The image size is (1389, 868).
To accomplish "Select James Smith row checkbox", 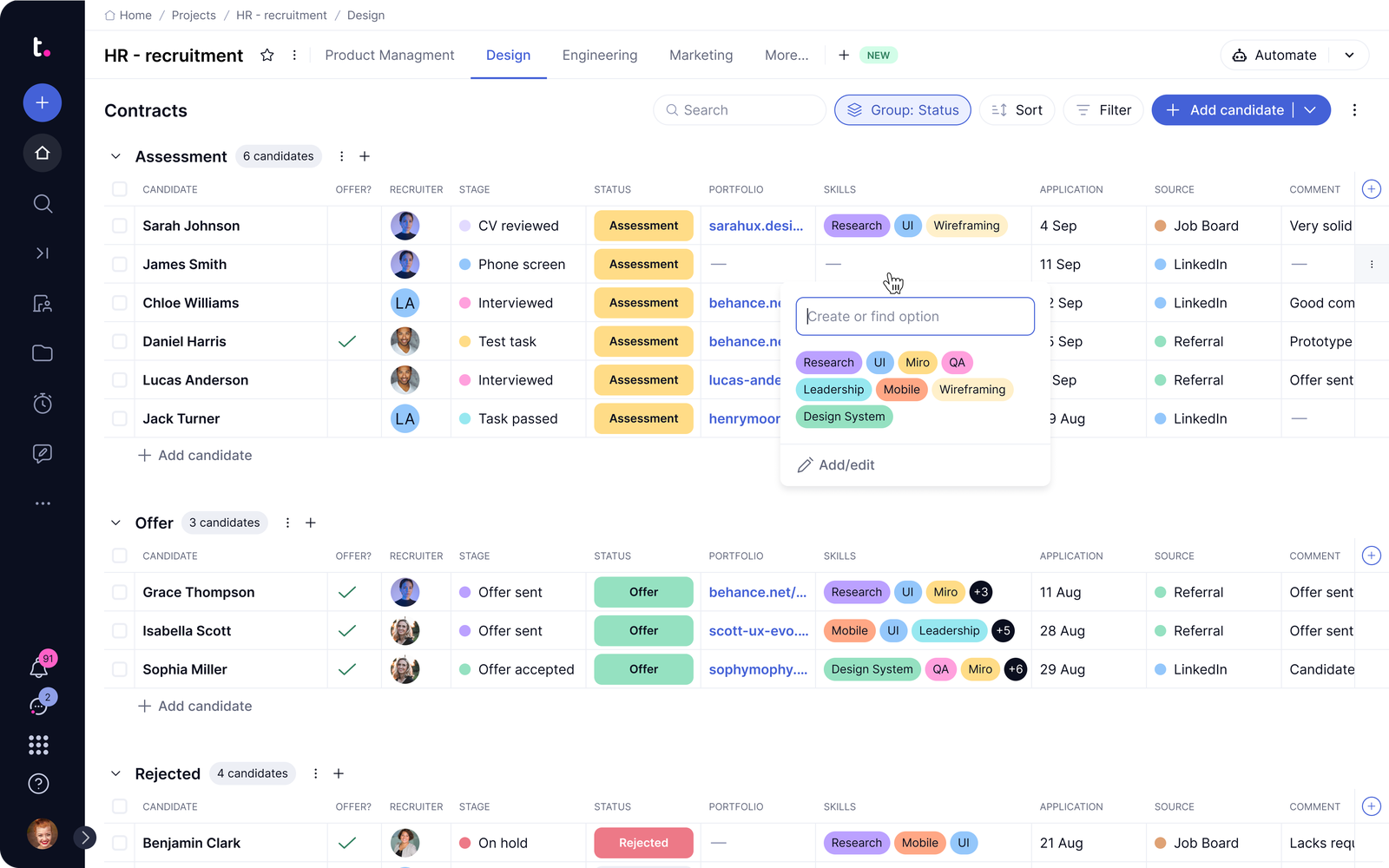I will tap(120, 265).
